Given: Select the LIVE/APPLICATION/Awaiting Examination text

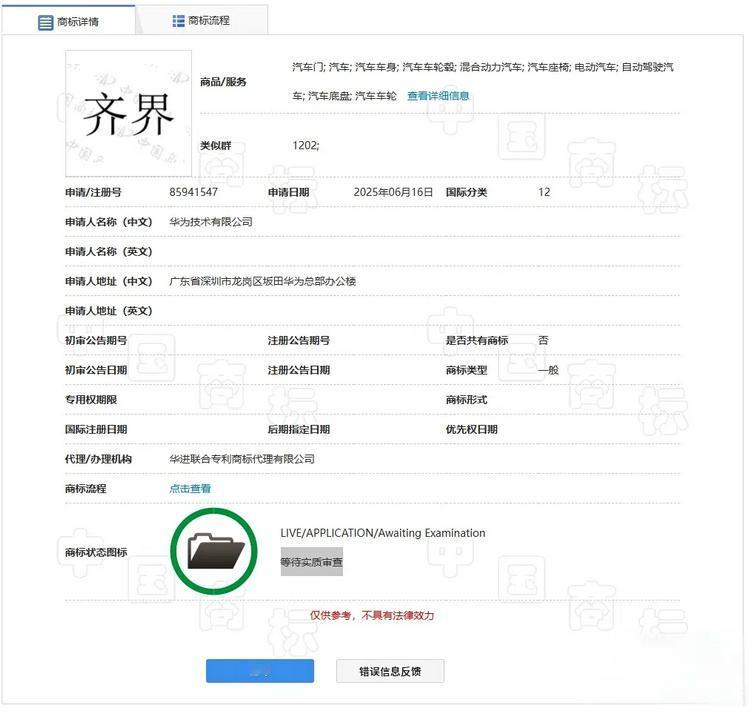Looking at the screenshot, I should 383,533.
